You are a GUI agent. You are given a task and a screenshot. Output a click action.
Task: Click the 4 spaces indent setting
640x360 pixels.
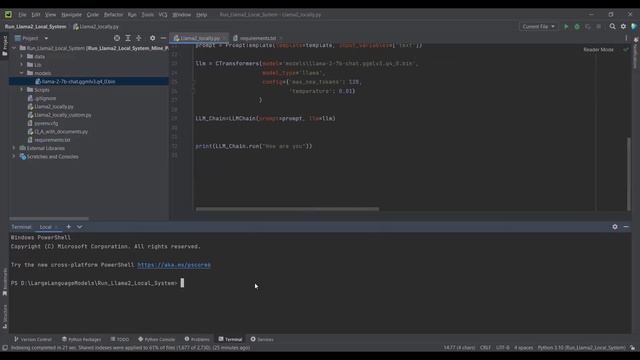[x=523, y=348]
